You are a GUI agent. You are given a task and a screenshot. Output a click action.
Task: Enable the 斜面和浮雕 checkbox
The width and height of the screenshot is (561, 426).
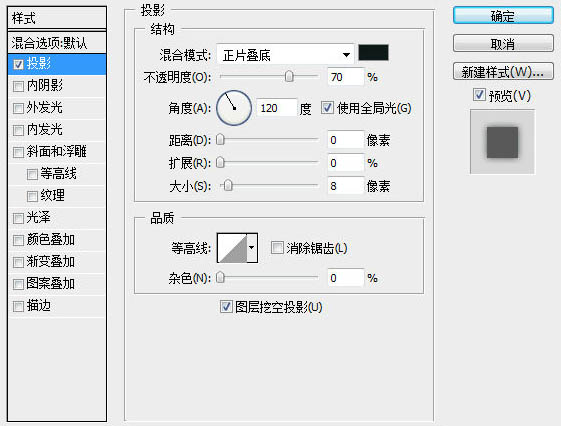(x=18, y=152)
